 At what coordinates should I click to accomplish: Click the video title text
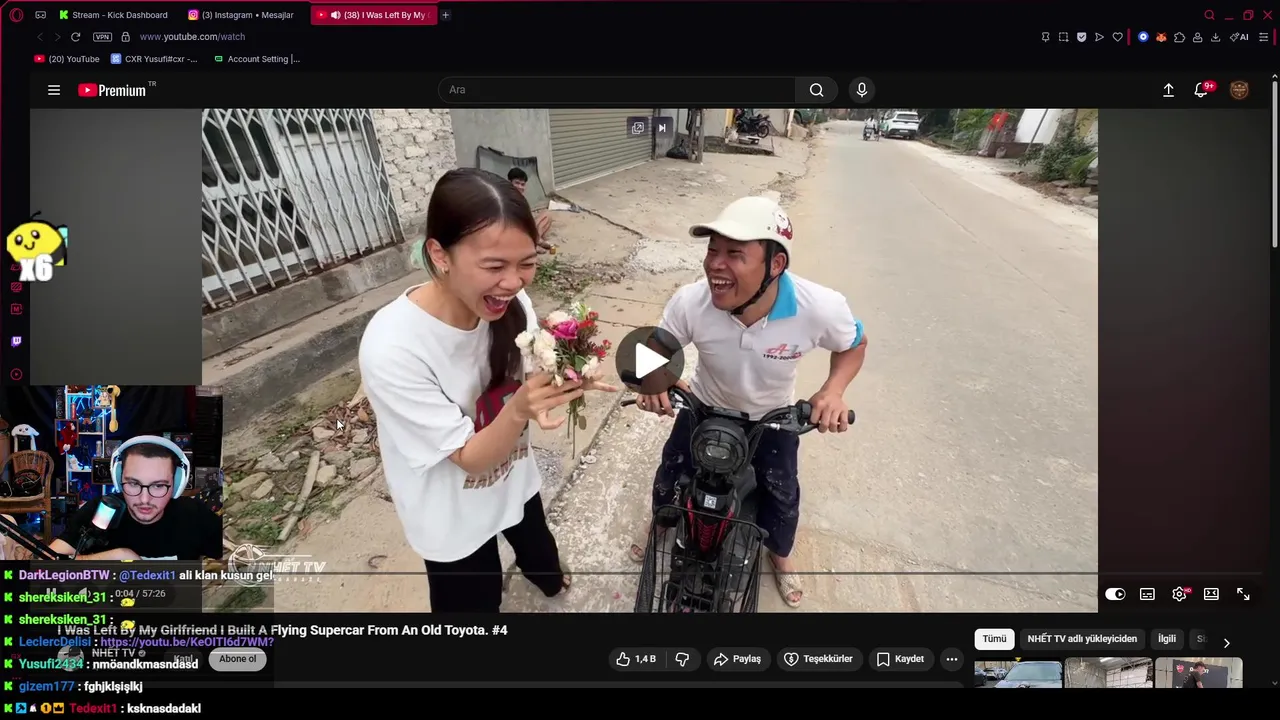tap(283, 630)
